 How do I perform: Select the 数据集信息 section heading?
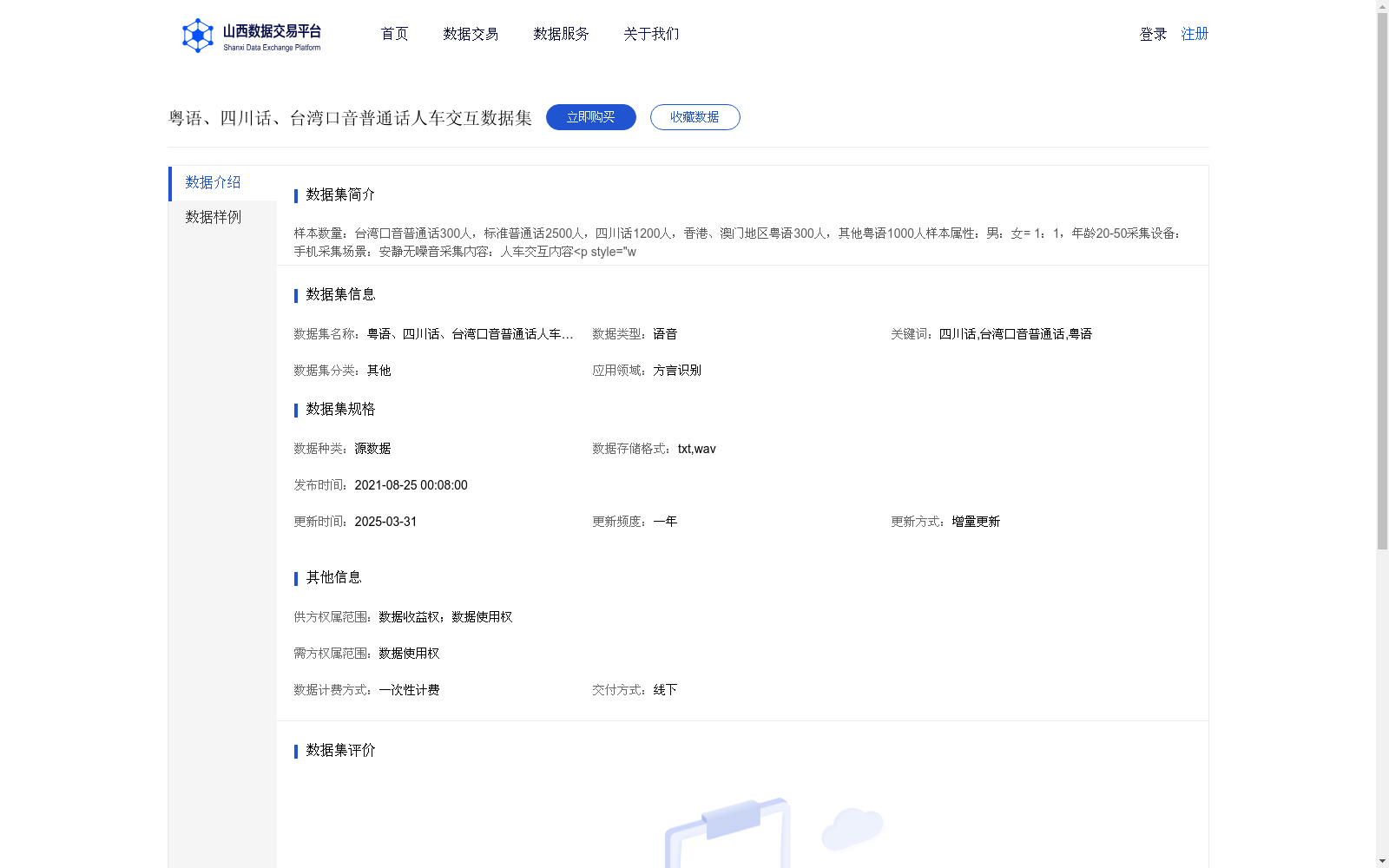pyautogui.click(x=340, y=294)
